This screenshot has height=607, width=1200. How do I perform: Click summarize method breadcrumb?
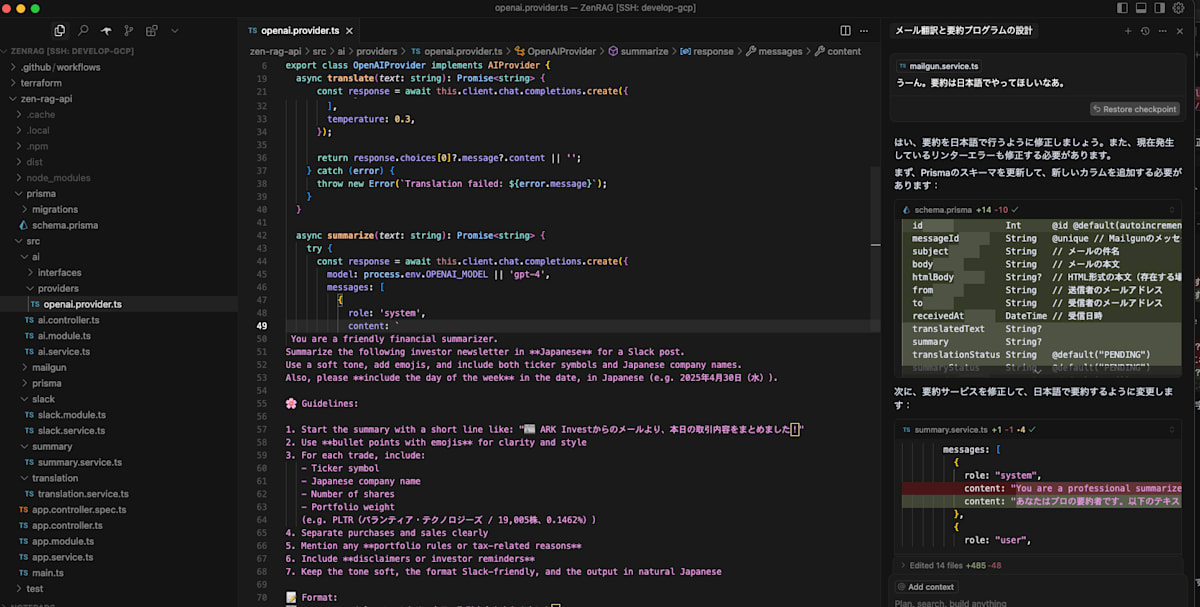[x=637, y=51]
